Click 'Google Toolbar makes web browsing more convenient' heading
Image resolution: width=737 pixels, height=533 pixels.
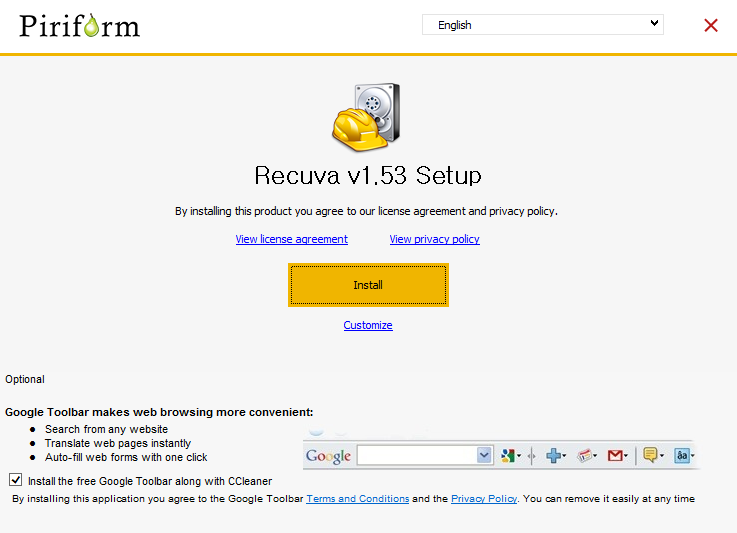pyautogui.click(x=159, y=412)
